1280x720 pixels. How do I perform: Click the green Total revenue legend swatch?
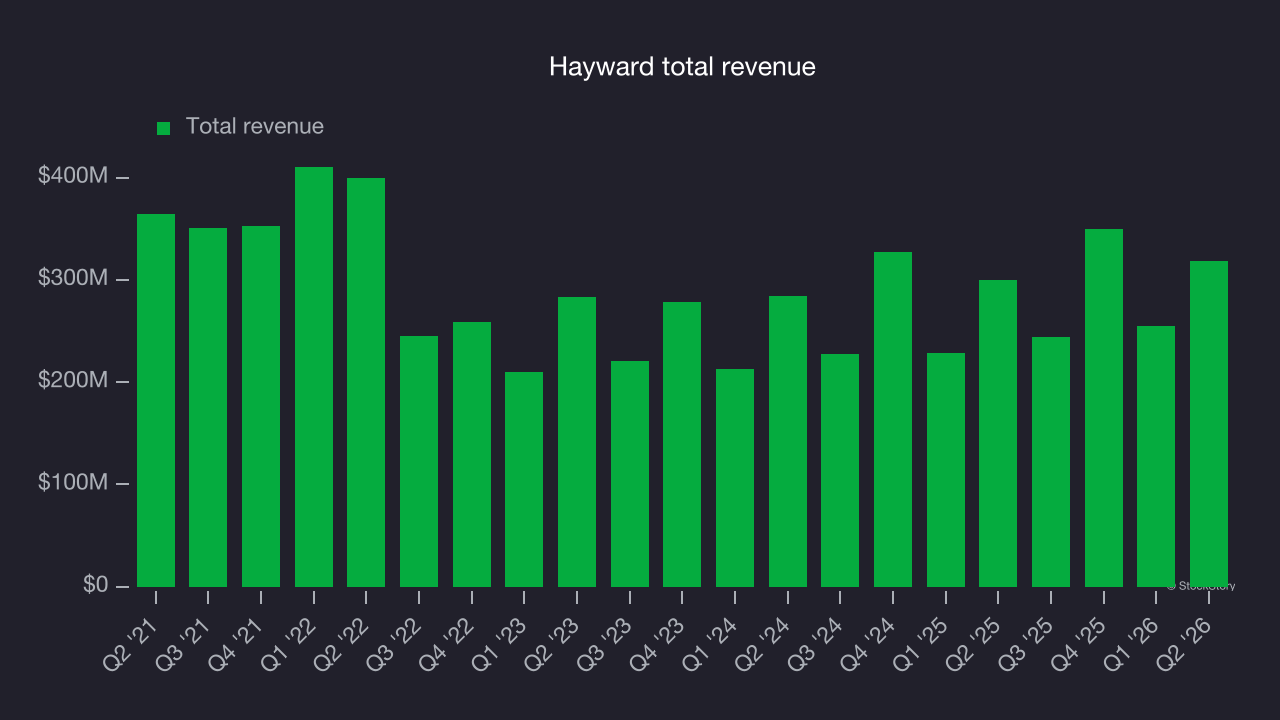pos(164,128)
